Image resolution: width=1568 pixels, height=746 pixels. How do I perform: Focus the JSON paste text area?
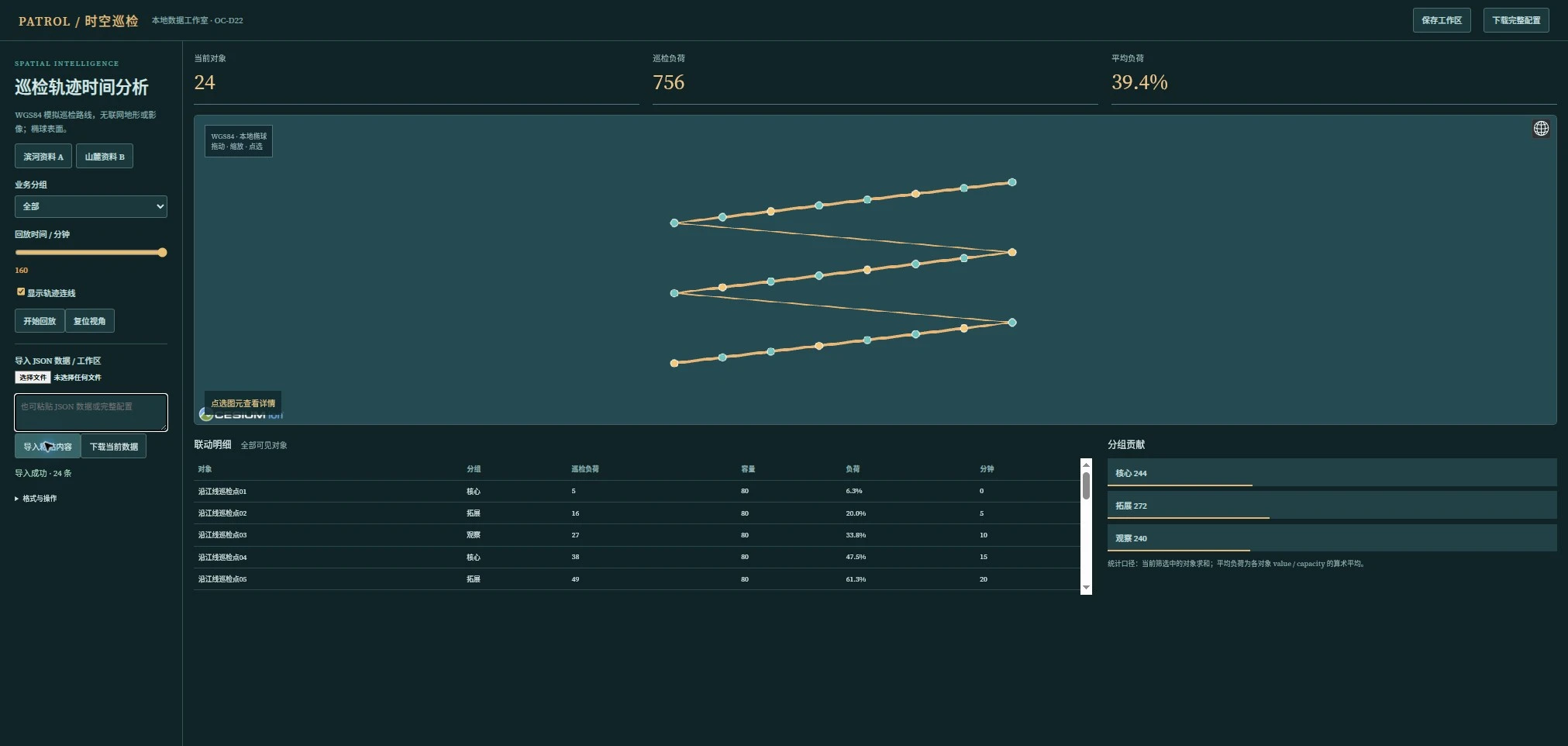pyautogui.click(x=91, y=413)
